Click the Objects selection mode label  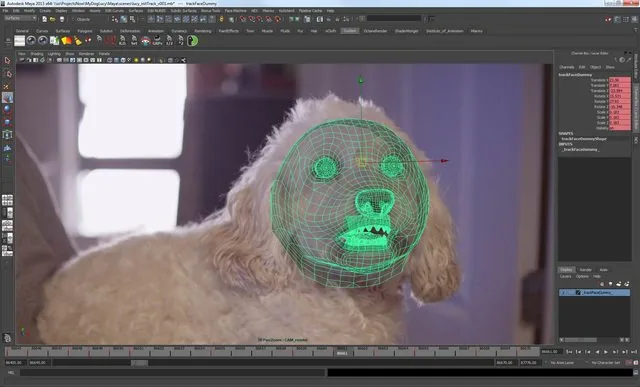(x=83, y=19)
